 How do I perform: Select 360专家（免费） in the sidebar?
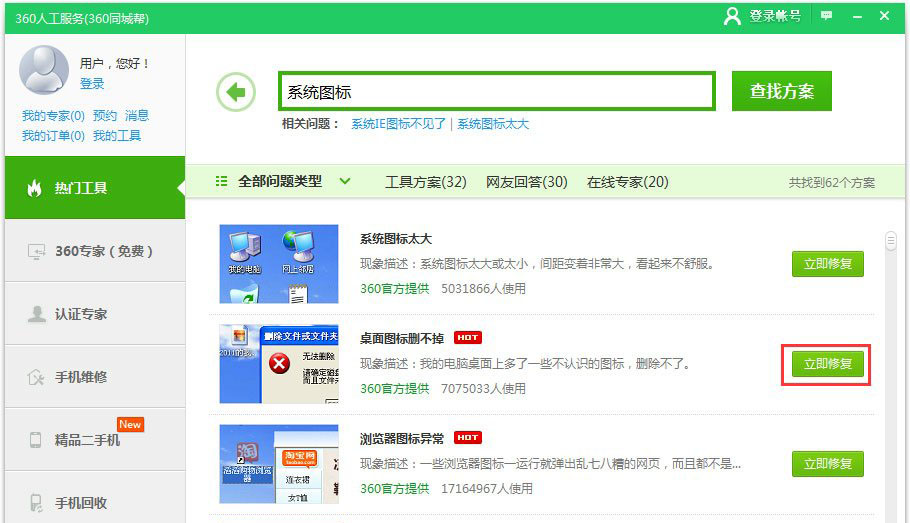tap(95, 251)
